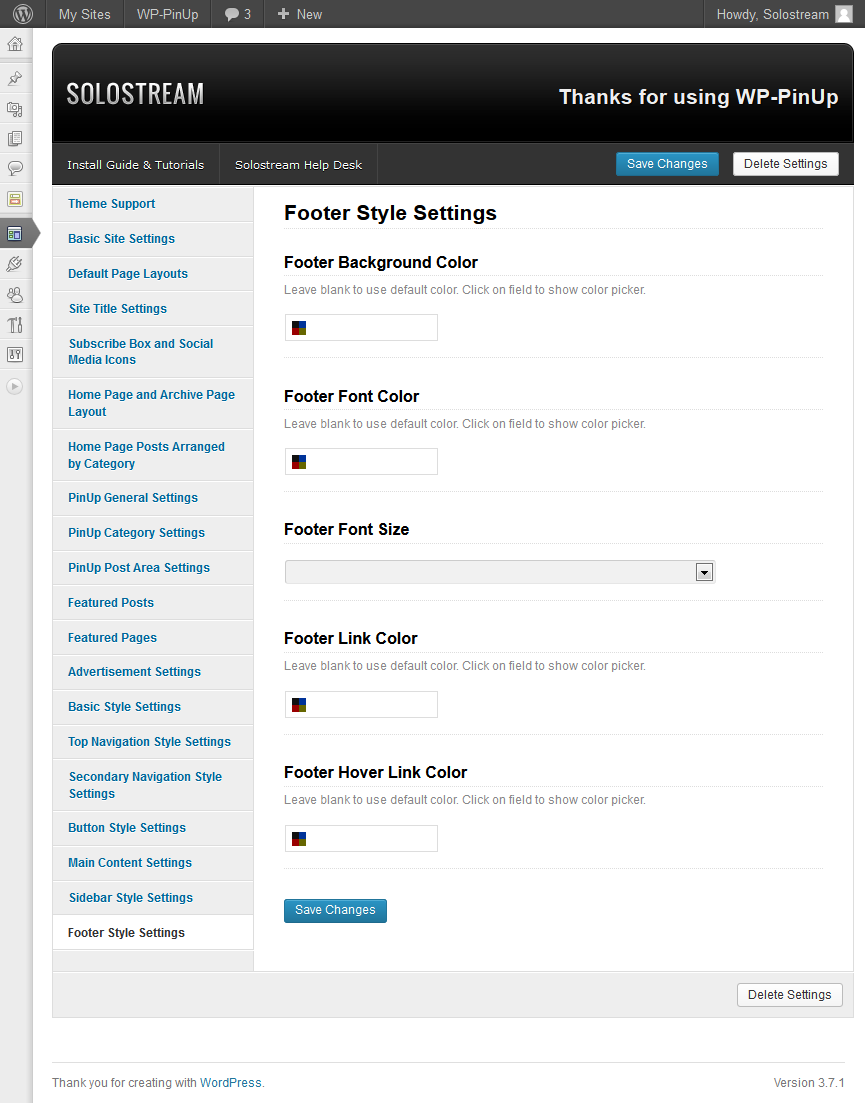The width and height of the screenshot is (865, 1103).
Task: Go to PinUp General Settings
Action: click(x=153, y=498)
